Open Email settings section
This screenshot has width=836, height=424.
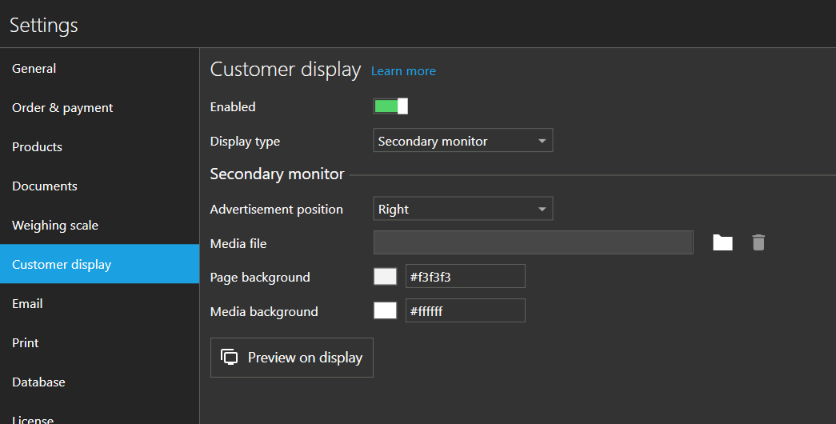pos(100,303)
